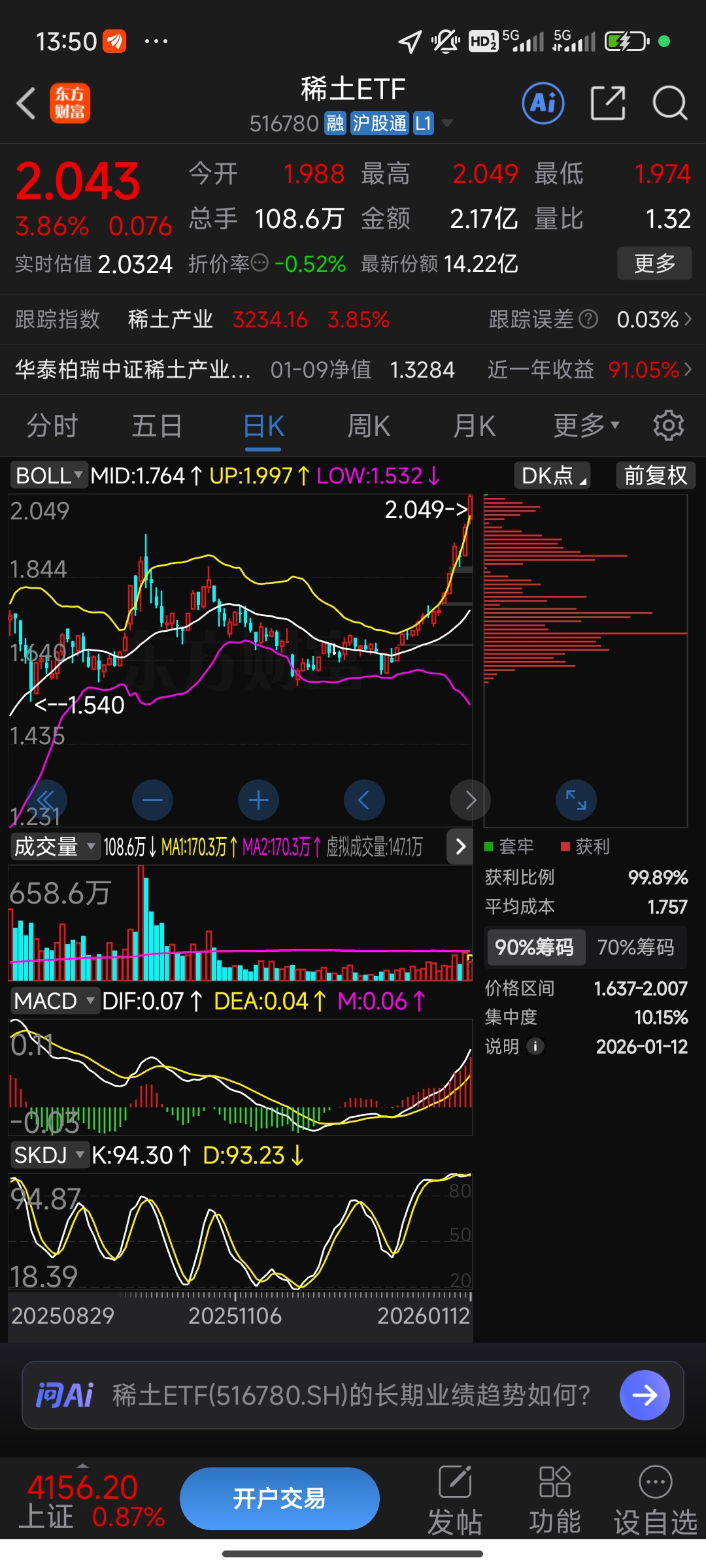Tap the 说明 info icon
The width and height of the screenshot is (706, 1568).
click(535, 1047)
